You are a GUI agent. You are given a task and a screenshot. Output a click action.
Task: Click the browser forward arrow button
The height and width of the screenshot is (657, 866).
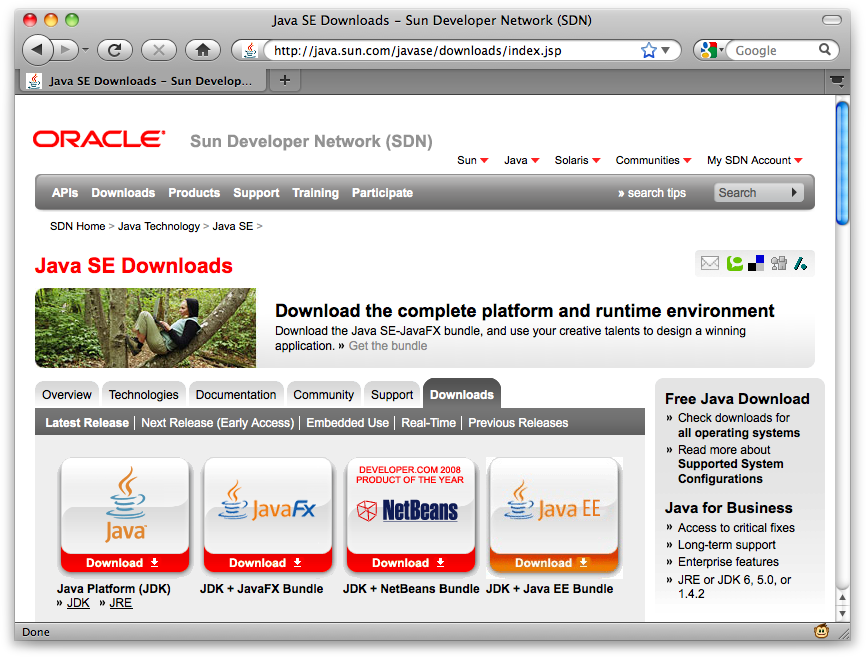tap(66, 50)
